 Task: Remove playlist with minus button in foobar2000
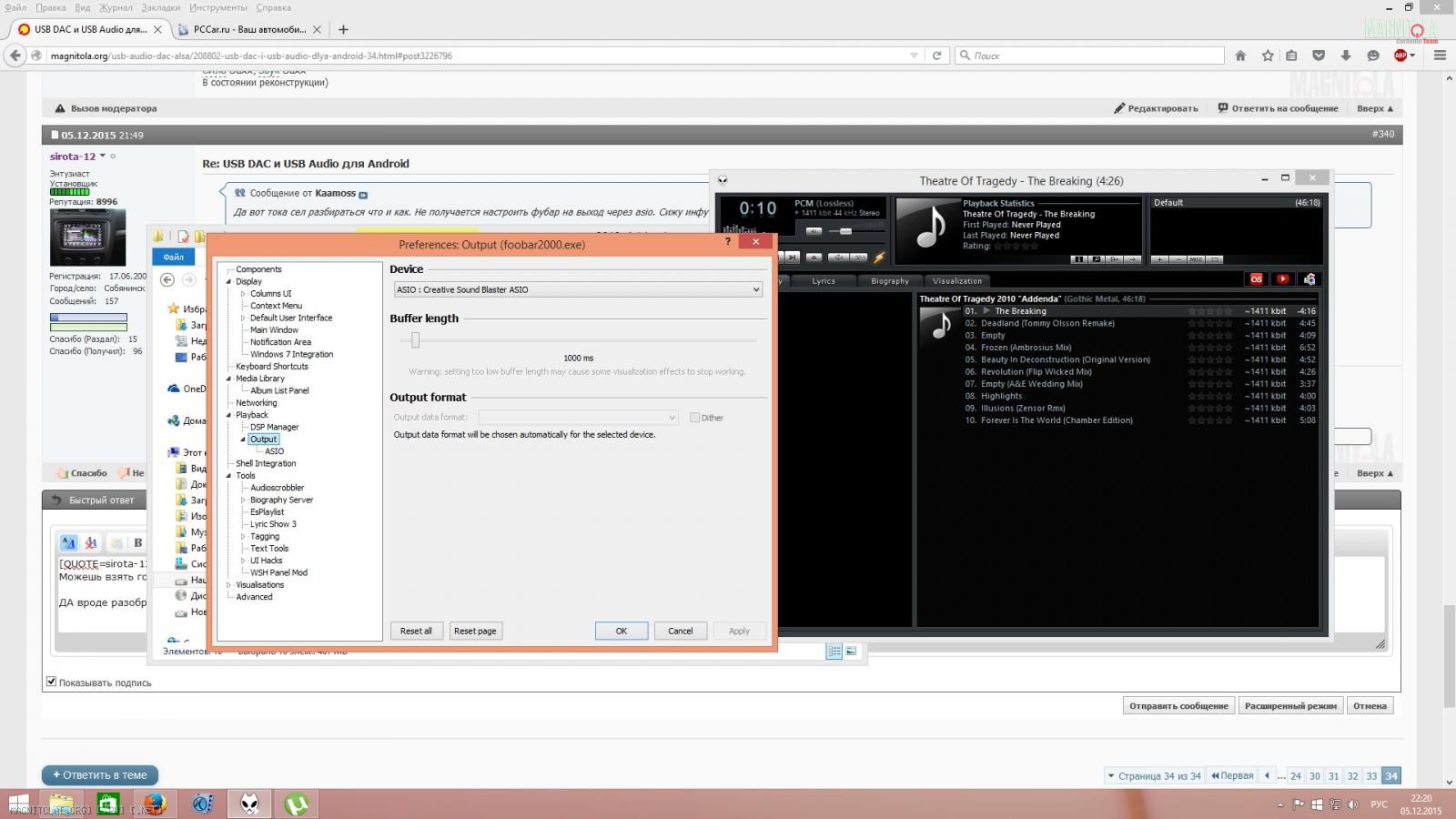(1178, 259)
